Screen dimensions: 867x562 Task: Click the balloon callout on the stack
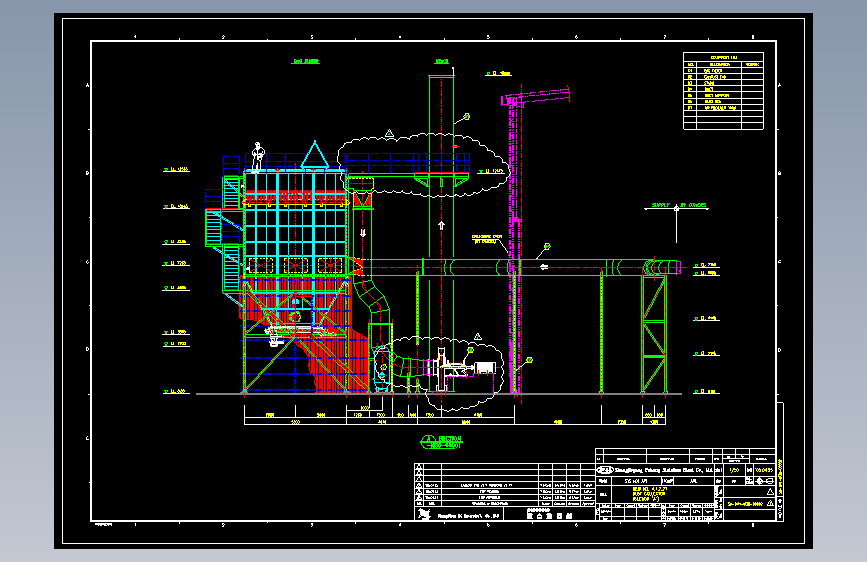click(467, 116)
